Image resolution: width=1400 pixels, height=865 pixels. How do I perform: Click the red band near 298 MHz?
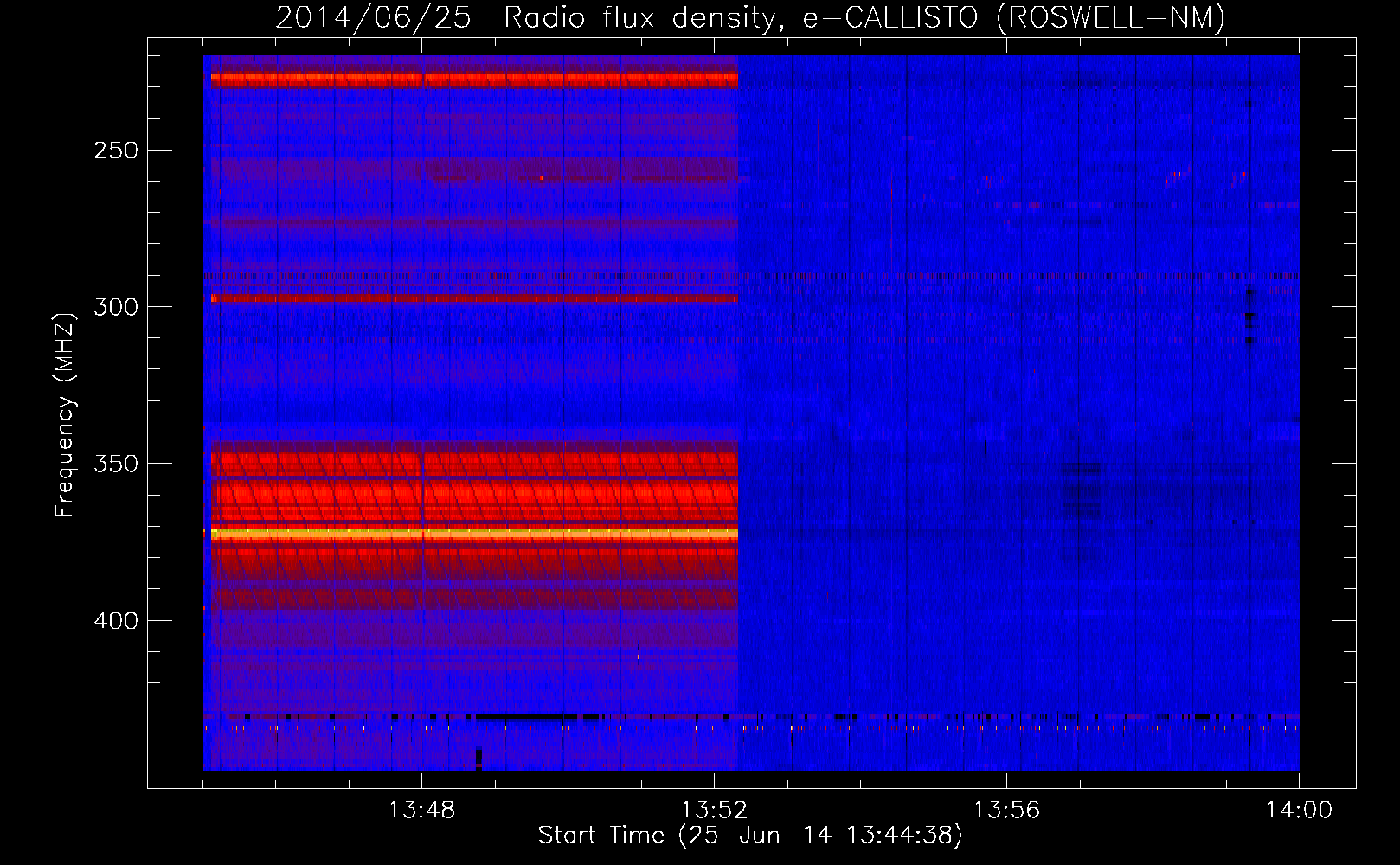click(x=474, y=298)
